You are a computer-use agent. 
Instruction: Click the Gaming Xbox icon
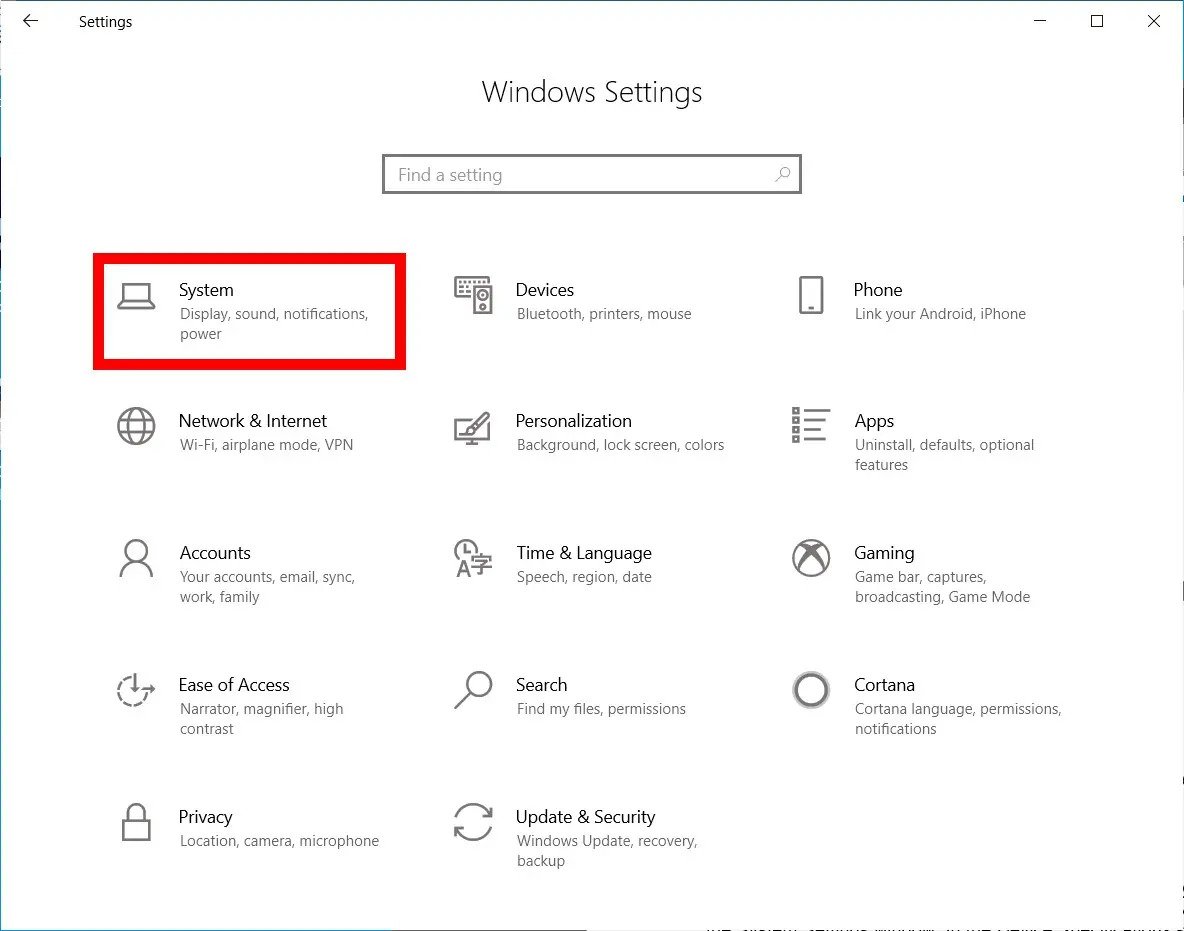tap(811, 558)
